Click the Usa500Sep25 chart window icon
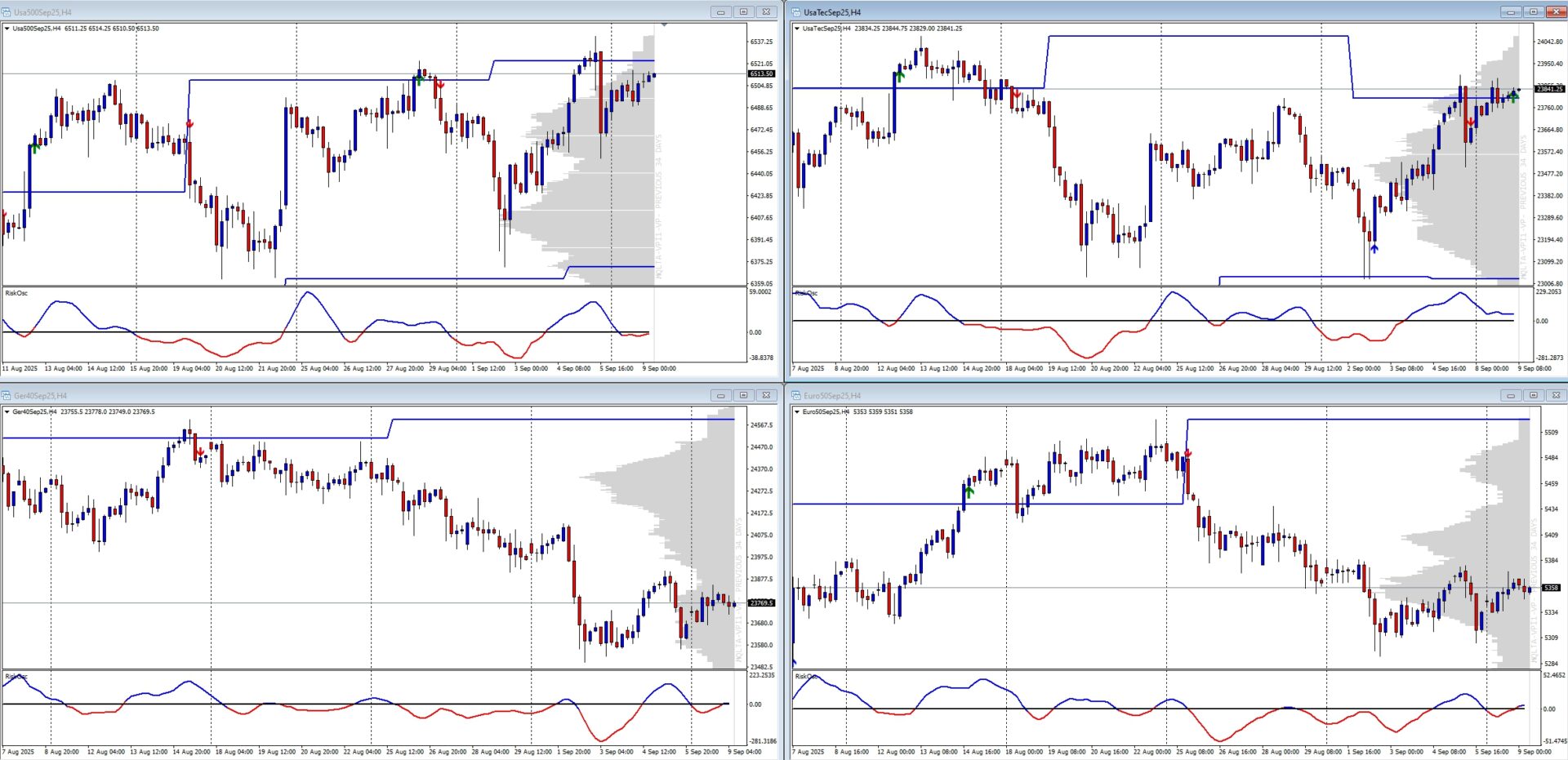 click(x=7, y=12)
